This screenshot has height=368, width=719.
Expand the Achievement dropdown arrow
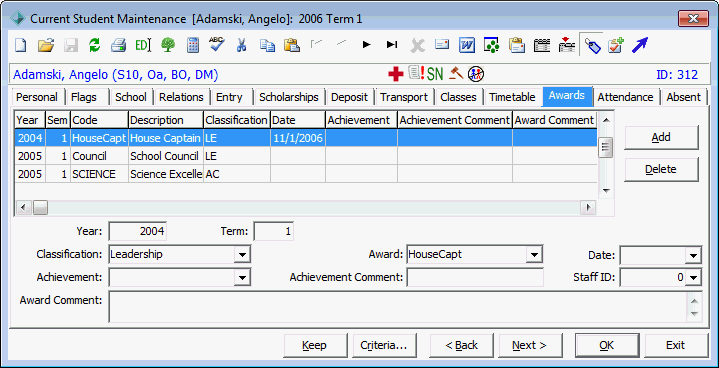click(x=242, y=277)
